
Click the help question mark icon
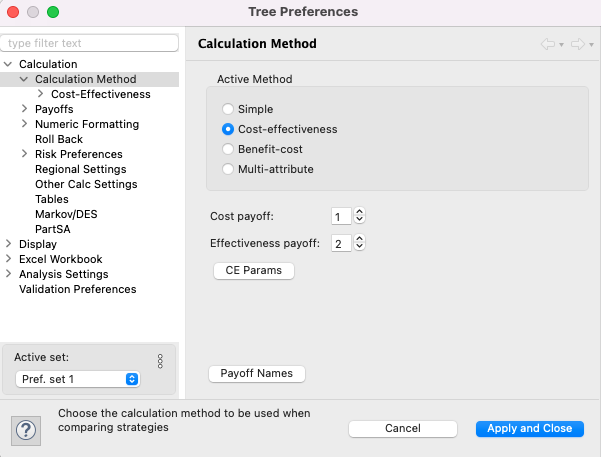26,431
